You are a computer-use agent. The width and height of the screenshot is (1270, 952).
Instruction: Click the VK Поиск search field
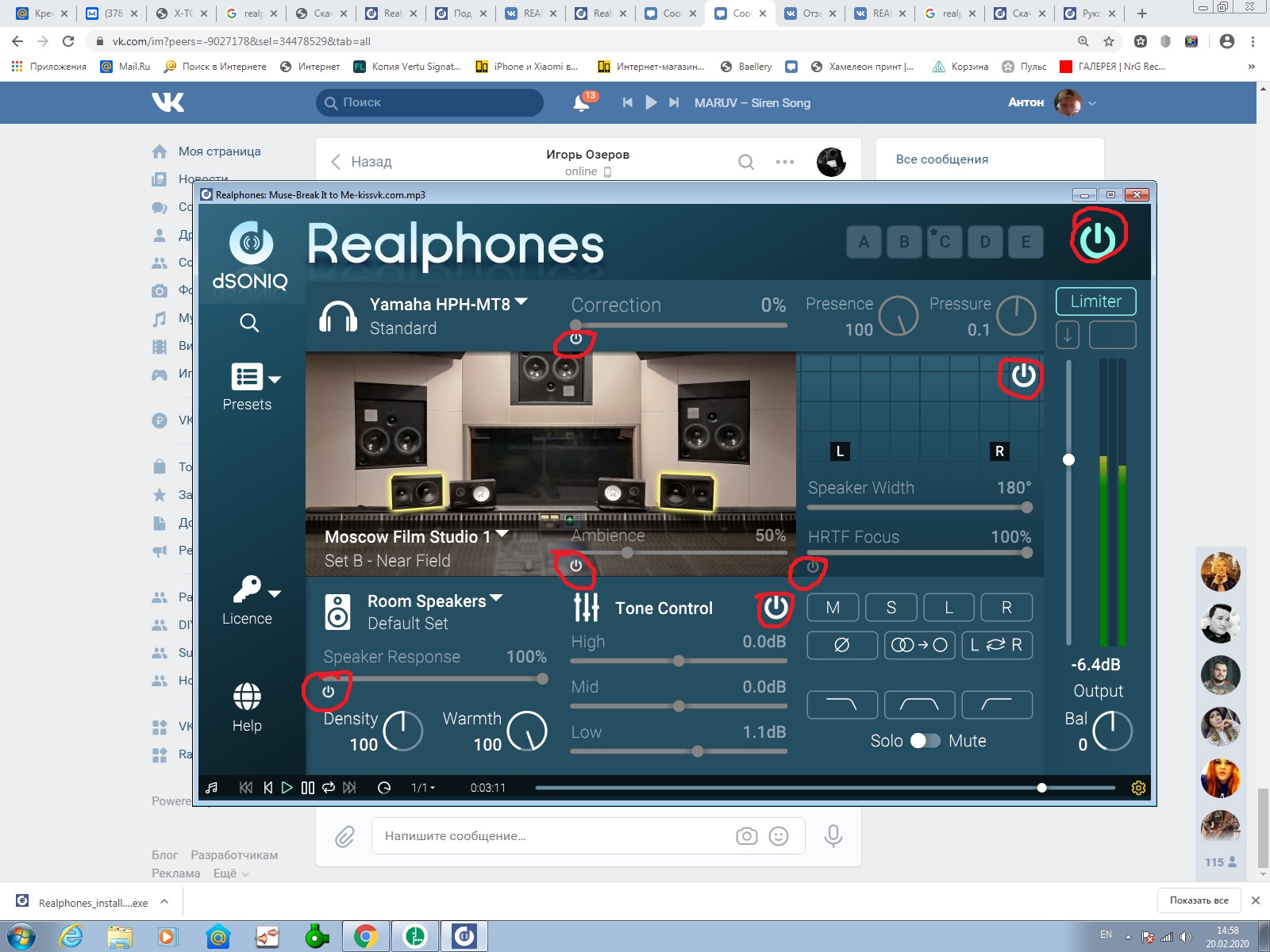pos(429,102)
